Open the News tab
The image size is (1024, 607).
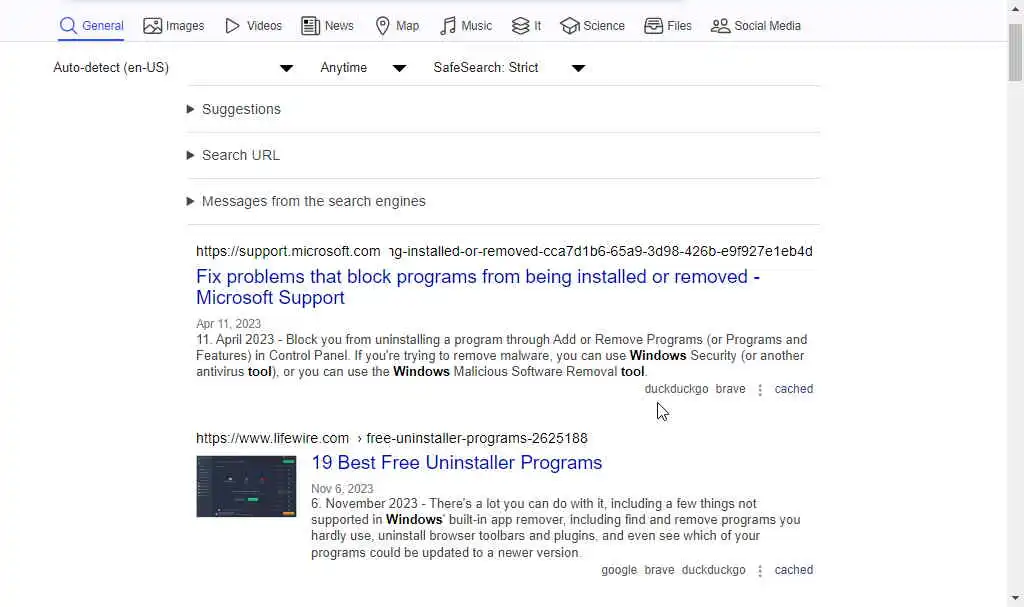(x=327, y=25)
